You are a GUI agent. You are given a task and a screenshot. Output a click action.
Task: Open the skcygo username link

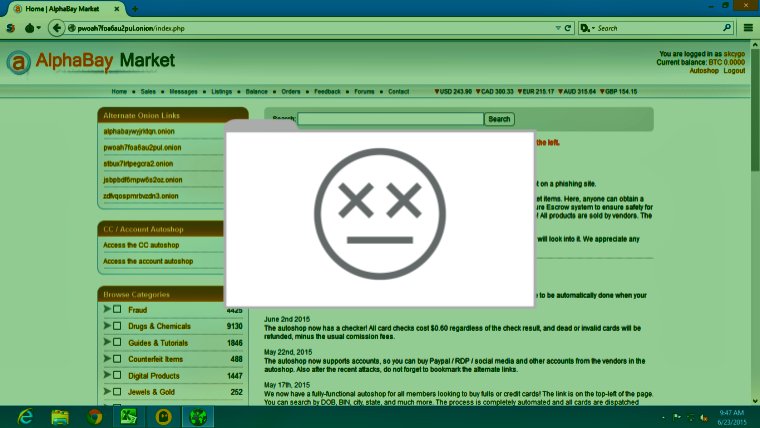734,54
